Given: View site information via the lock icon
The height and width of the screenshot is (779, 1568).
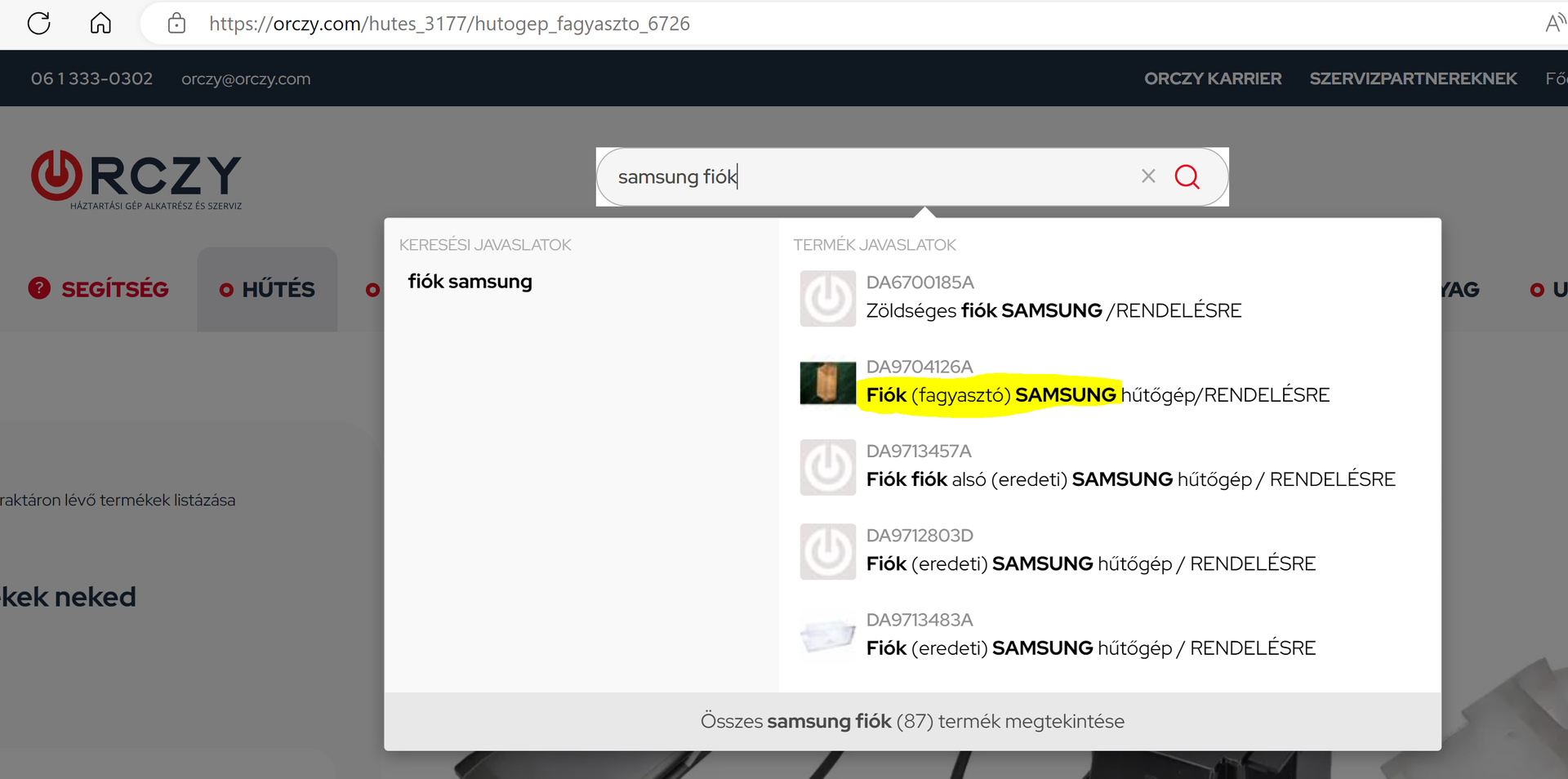Looking at the screenshot, I should 176,23.
